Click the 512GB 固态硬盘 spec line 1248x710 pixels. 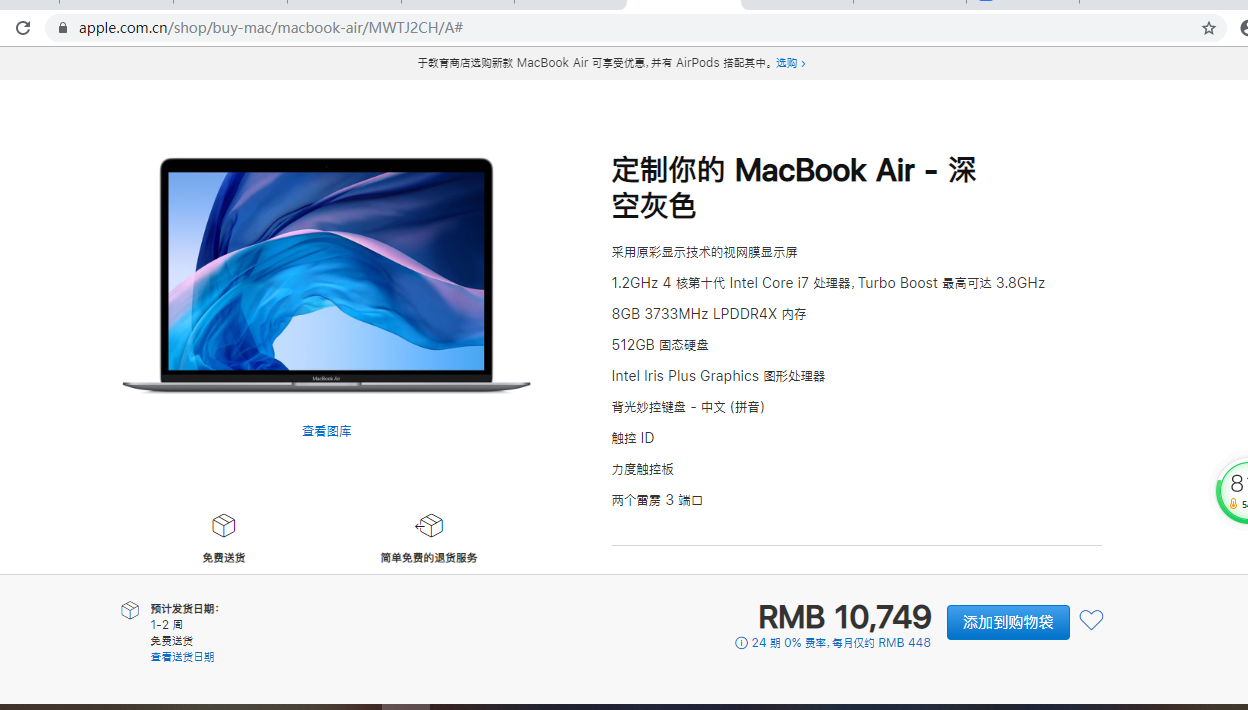[x=660, y=345]
